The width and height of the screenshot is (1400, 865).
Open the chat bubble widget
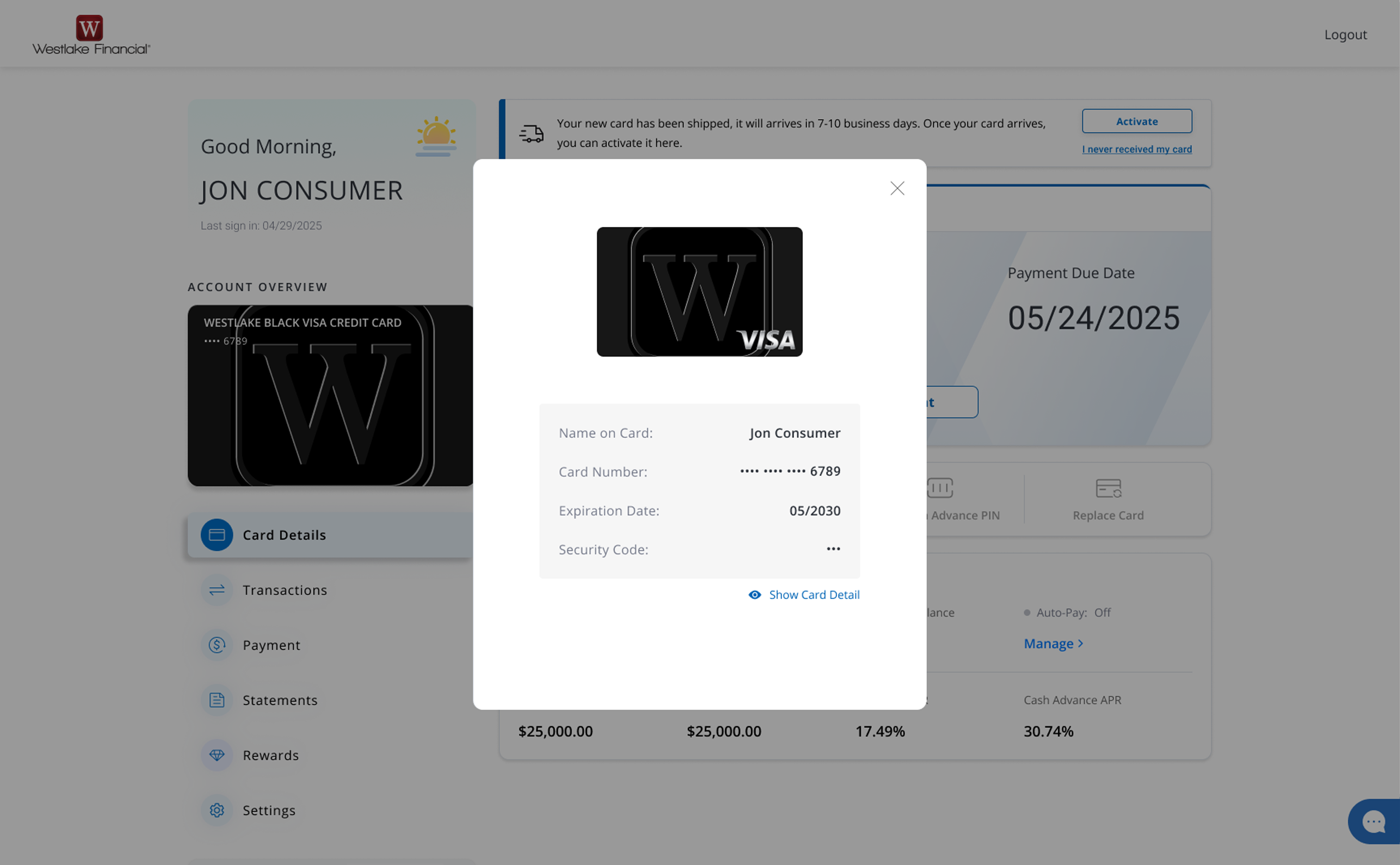click(1373, 822)
